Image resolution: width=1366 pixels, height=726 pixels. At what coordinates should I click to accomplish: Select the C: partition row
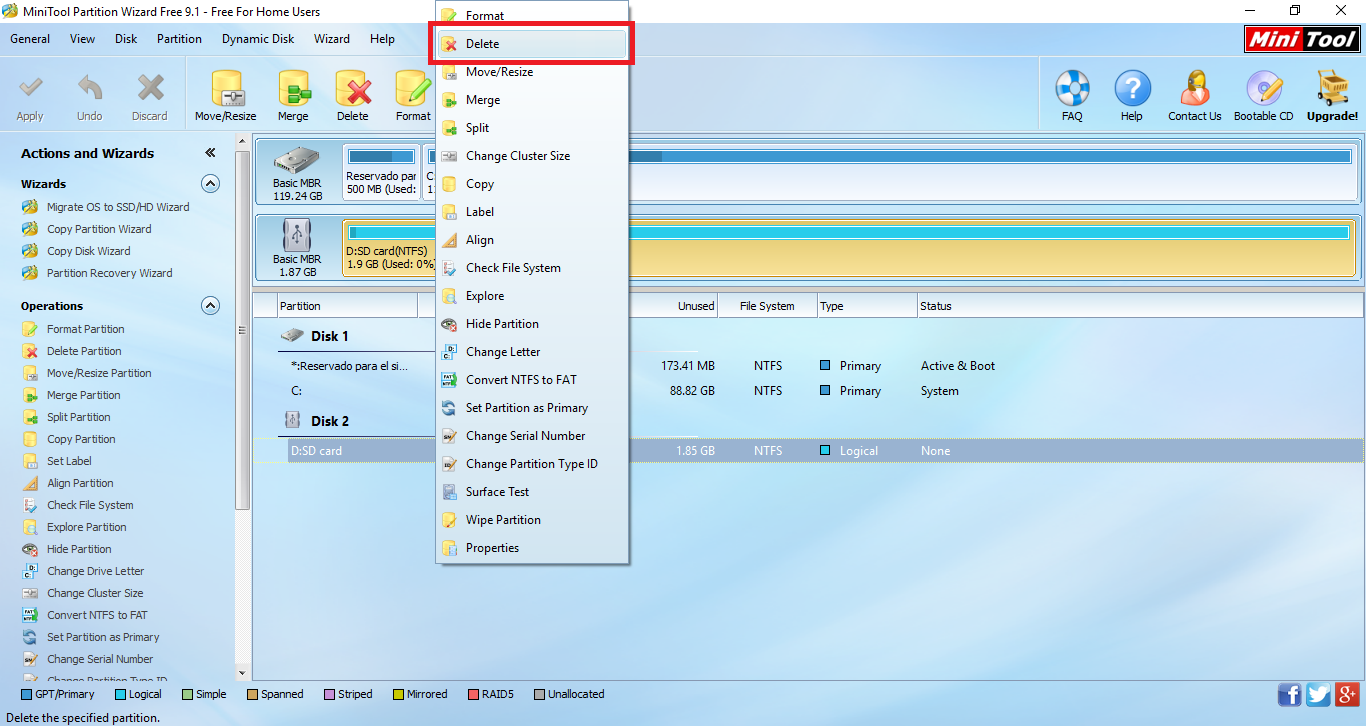click(808, 391)
